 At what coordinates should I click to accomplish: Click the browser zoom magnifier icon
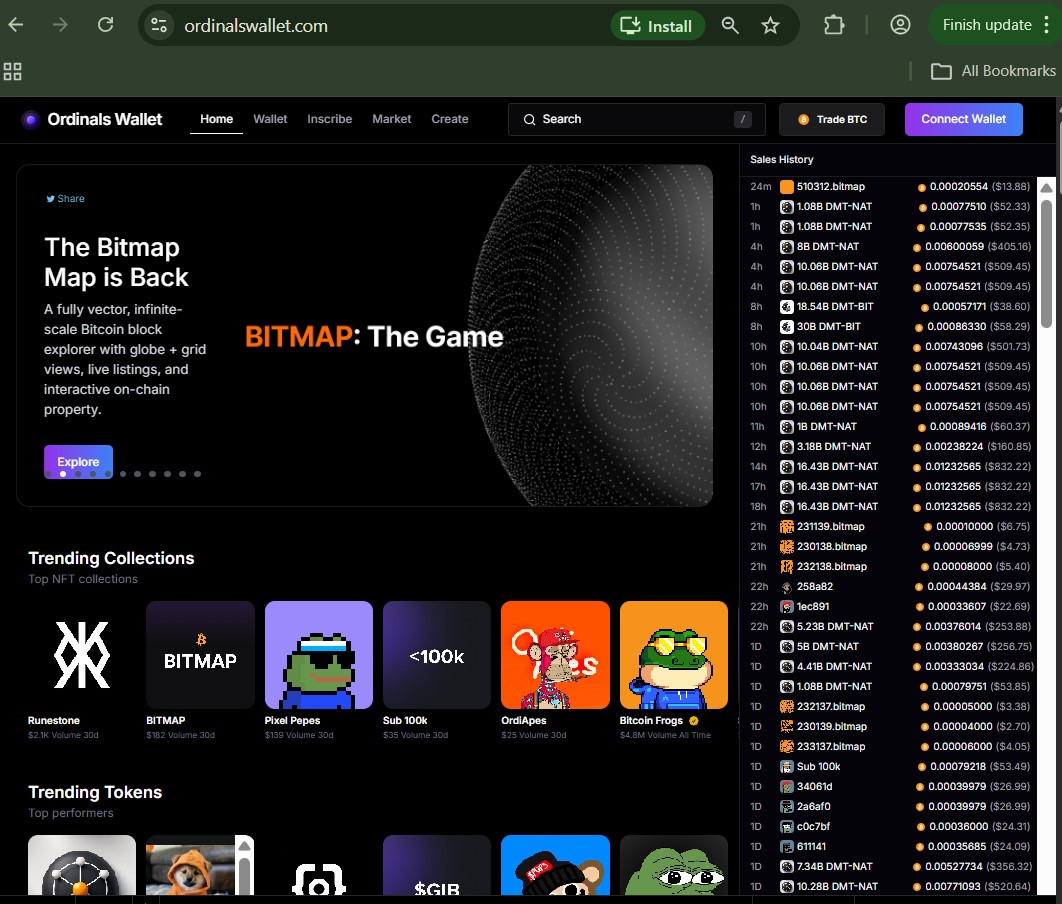coord(731,26)
